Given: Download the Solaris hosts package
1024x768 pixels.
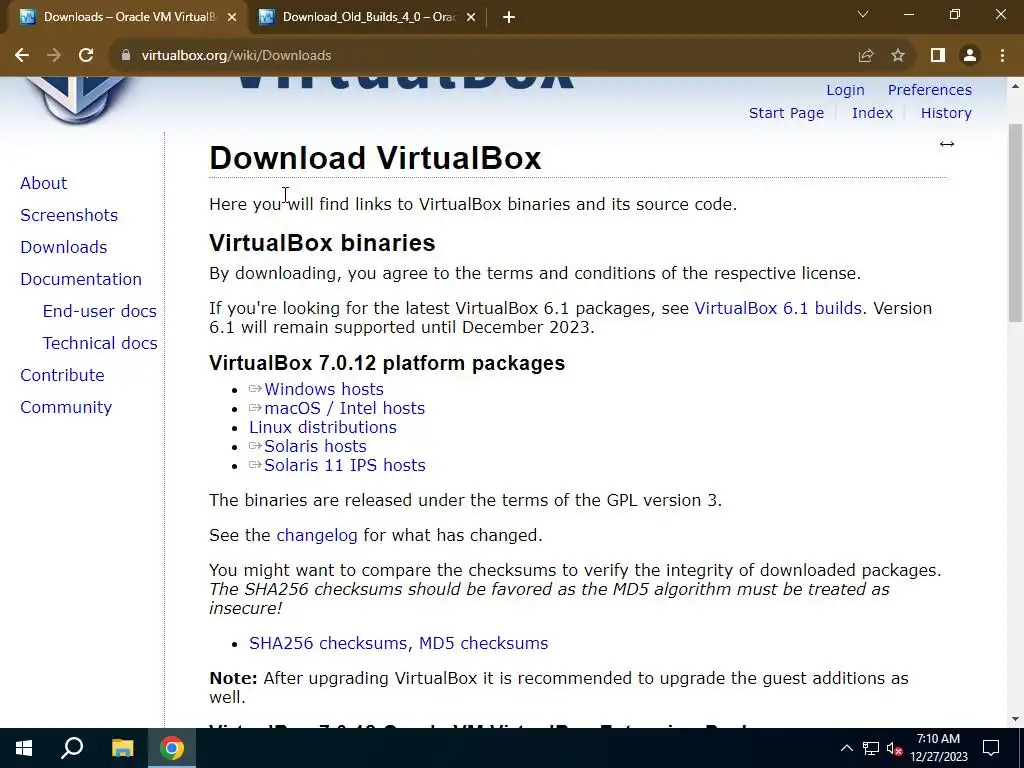Looking at the screenshot, I should [x=315, y=446].
